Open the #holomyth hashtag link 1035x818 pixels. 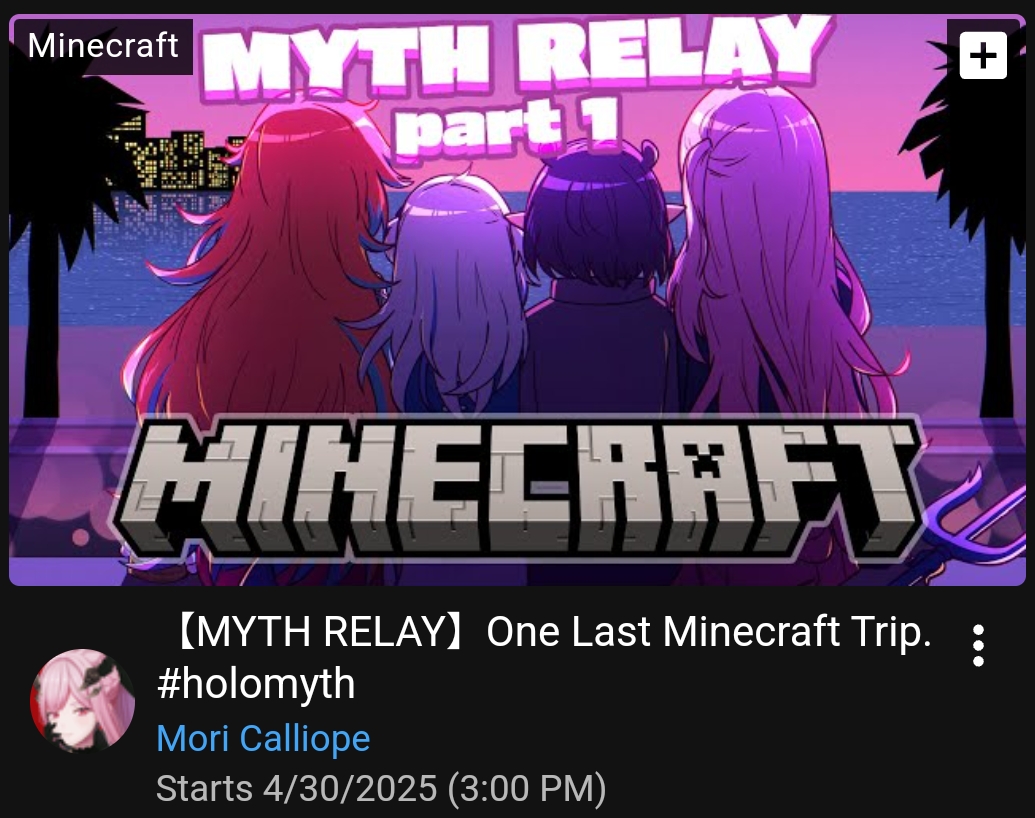coord(256,683)
